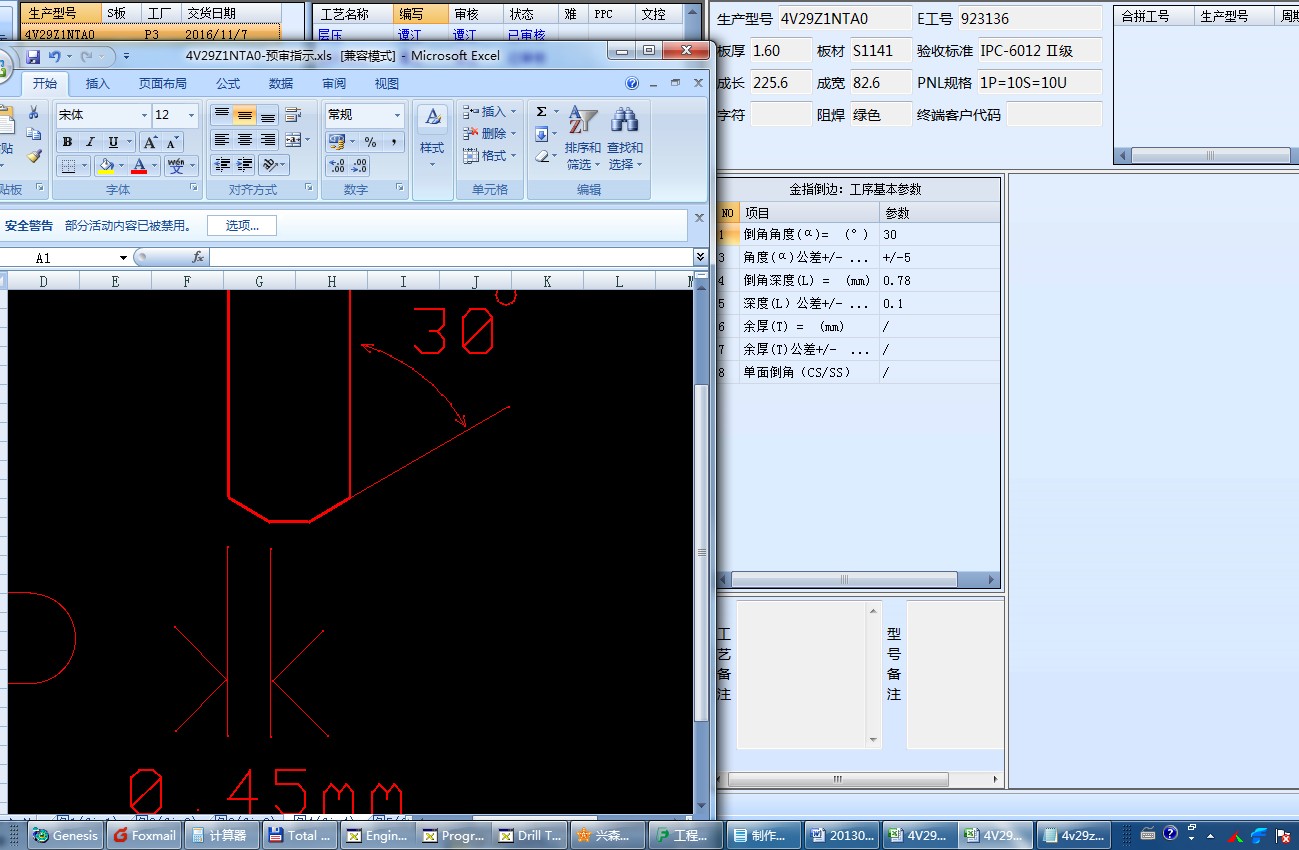Expand the 插入 cells dropdown
The height and width of the screenshot is (850, 1299).
(513, 112)
